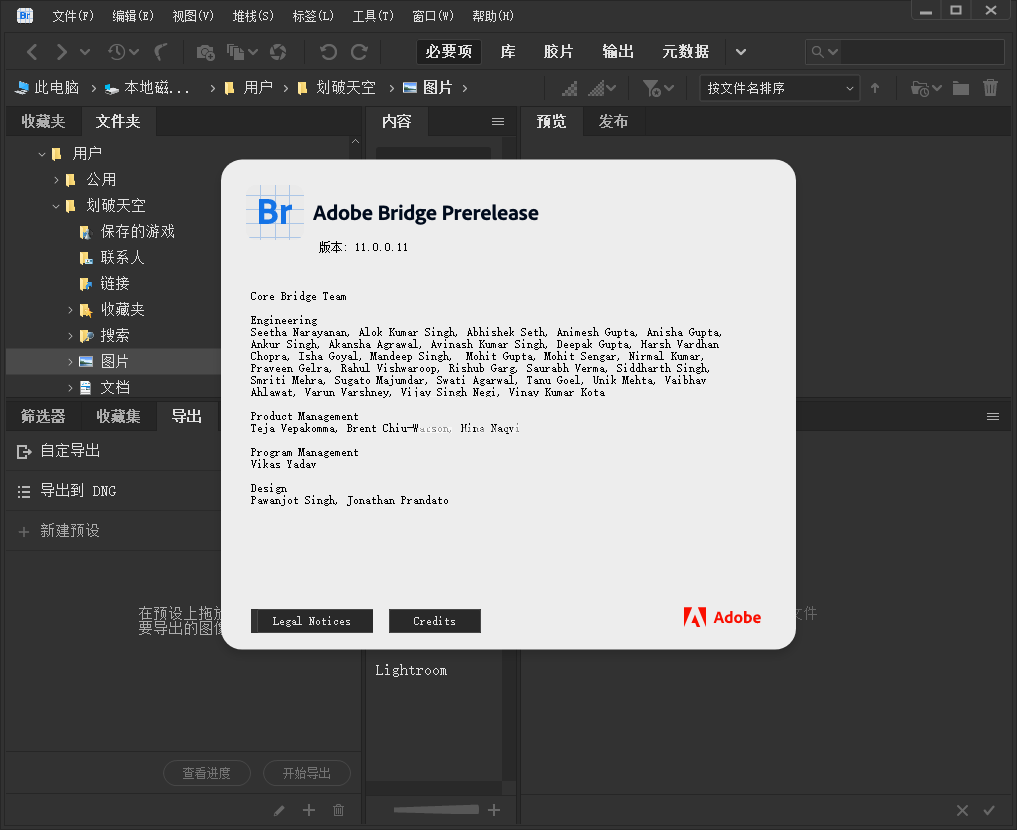
Task: Toggle ascending sort order arrow
Action: (875, 88)
